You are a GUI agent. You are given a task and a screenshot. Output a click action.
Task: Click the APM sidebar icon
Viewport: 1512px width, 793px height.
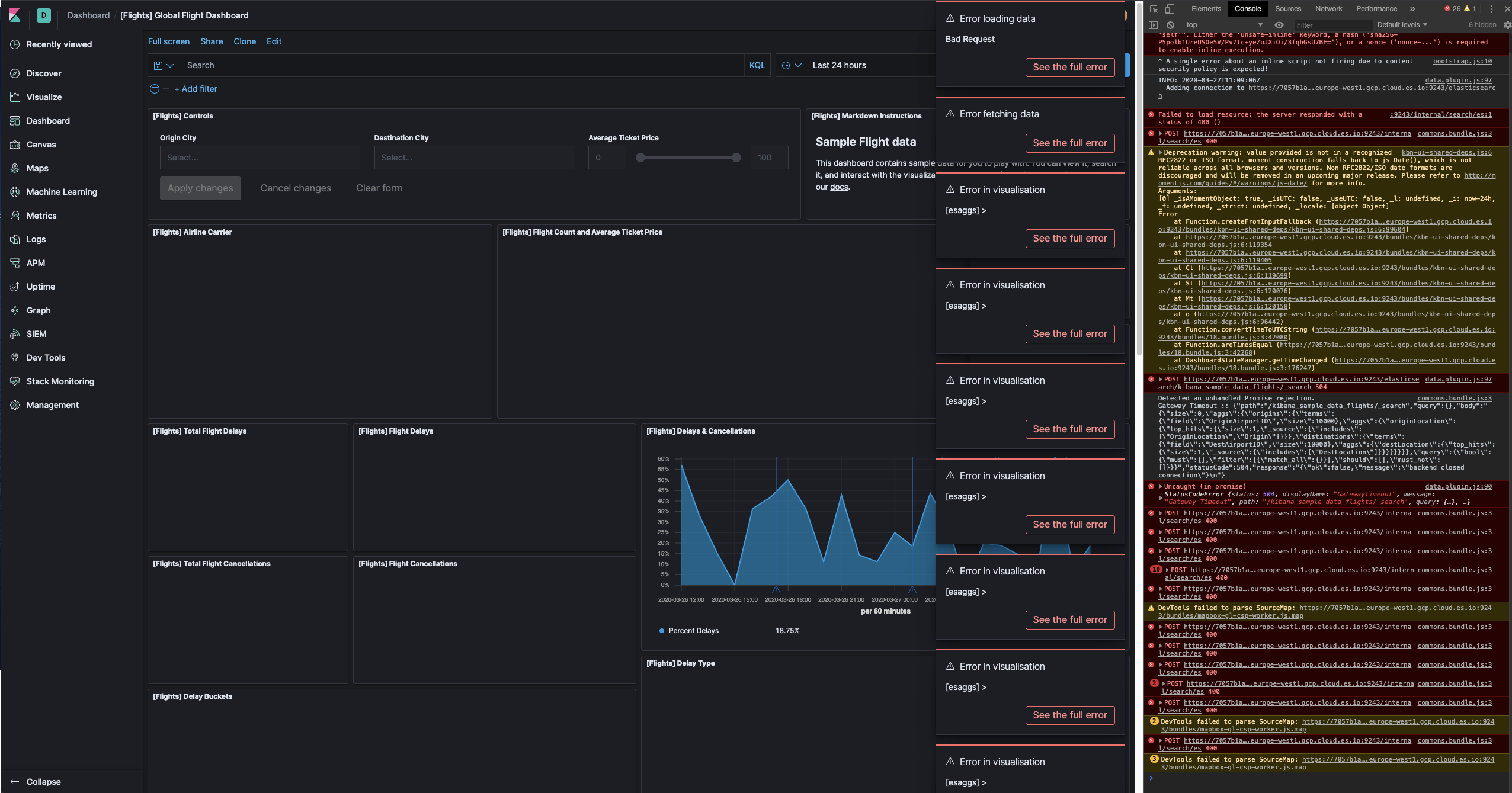[15, 263]
